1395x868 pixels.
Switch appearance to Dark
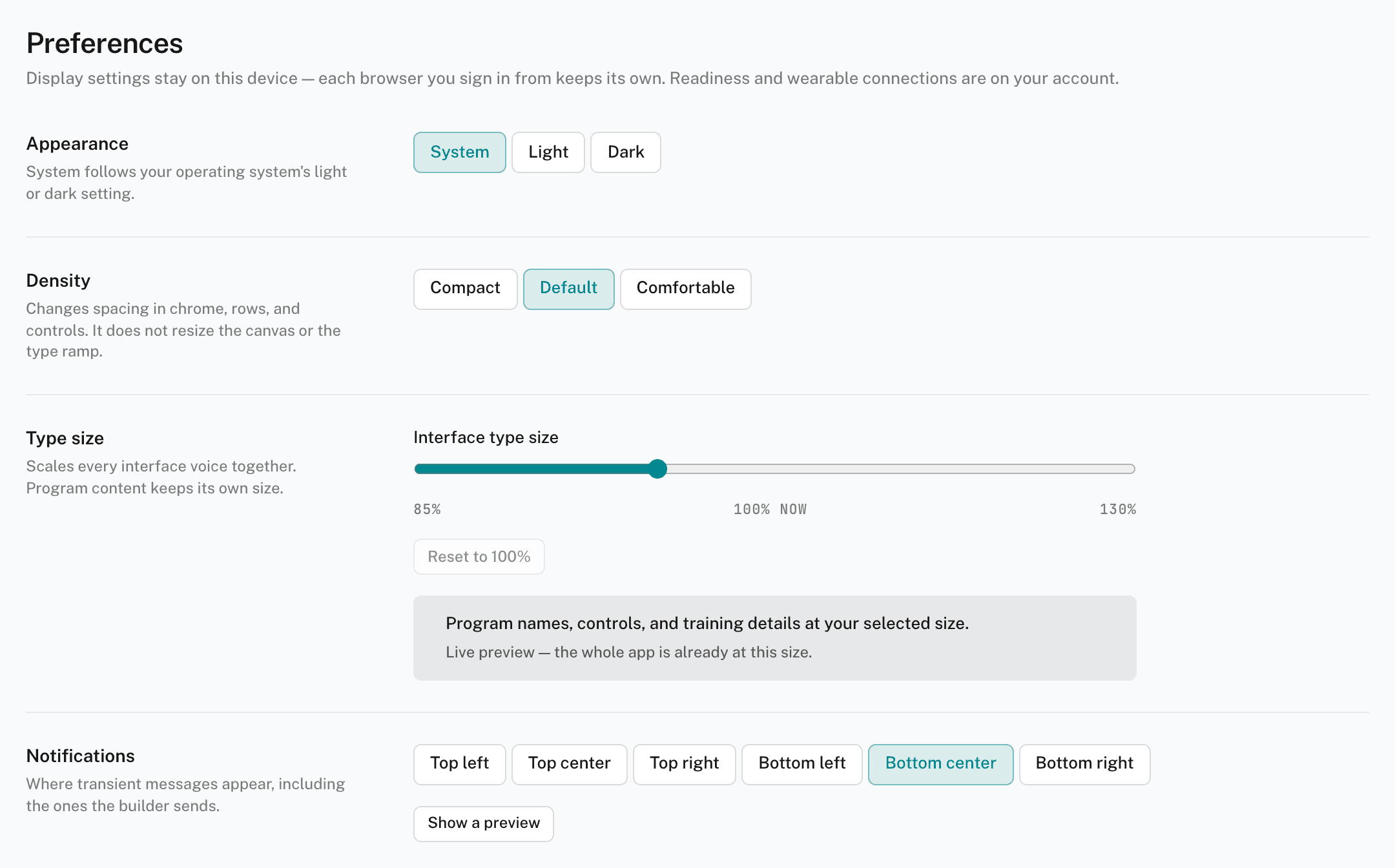pyautogui.click(x=625, y=152)
